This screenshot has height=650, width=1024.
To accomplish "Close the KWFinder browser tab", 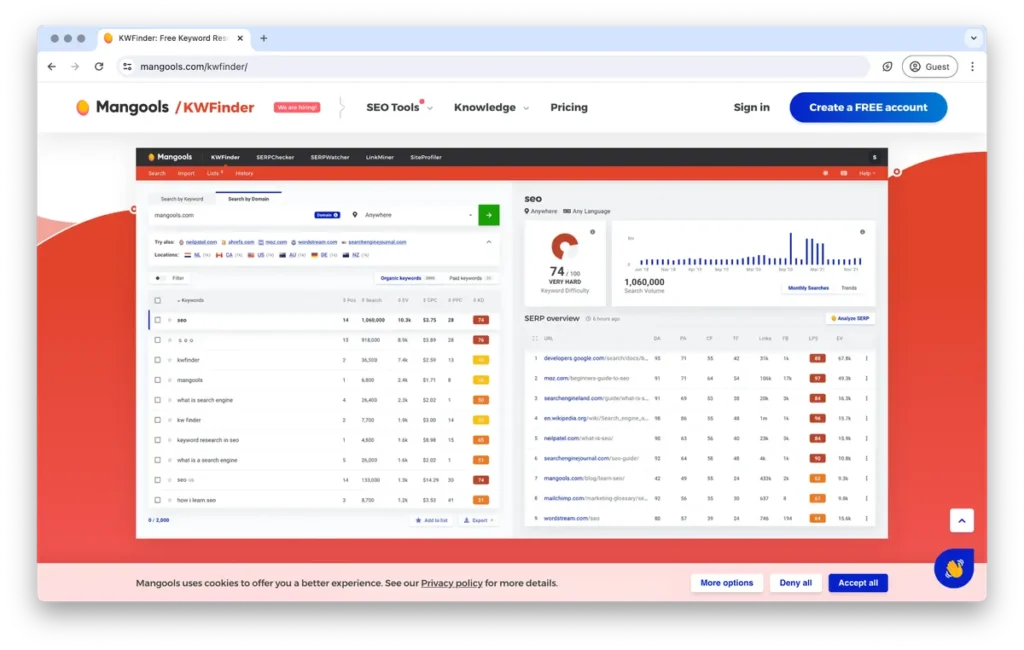I will [240, 38].
